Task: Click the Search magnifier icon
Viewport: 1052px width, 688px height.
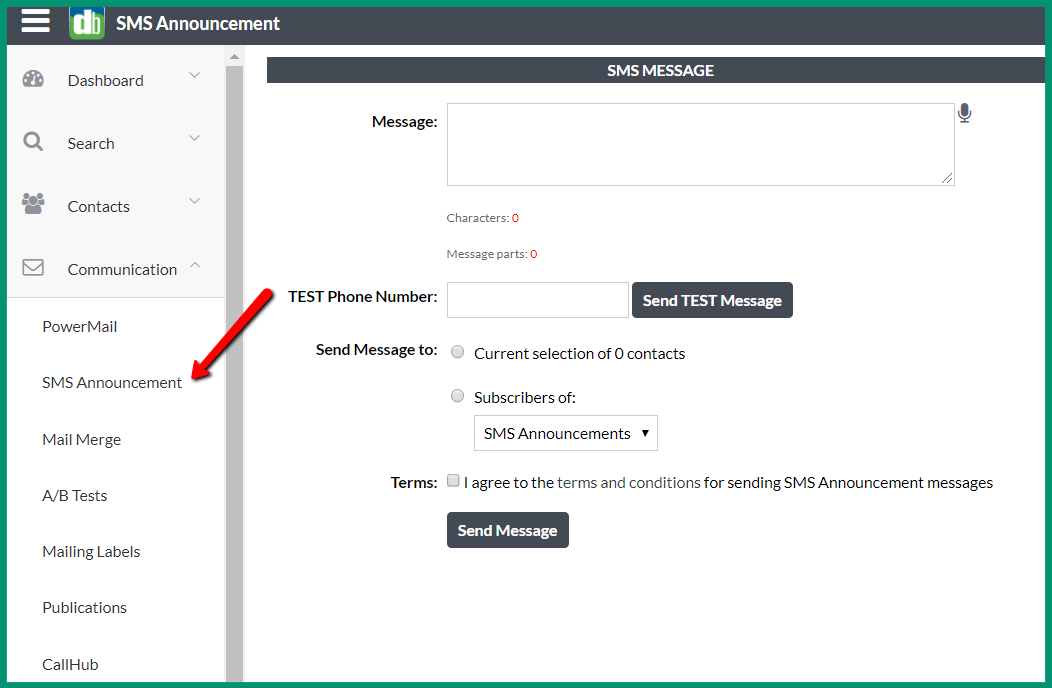Action: [33, 142]
